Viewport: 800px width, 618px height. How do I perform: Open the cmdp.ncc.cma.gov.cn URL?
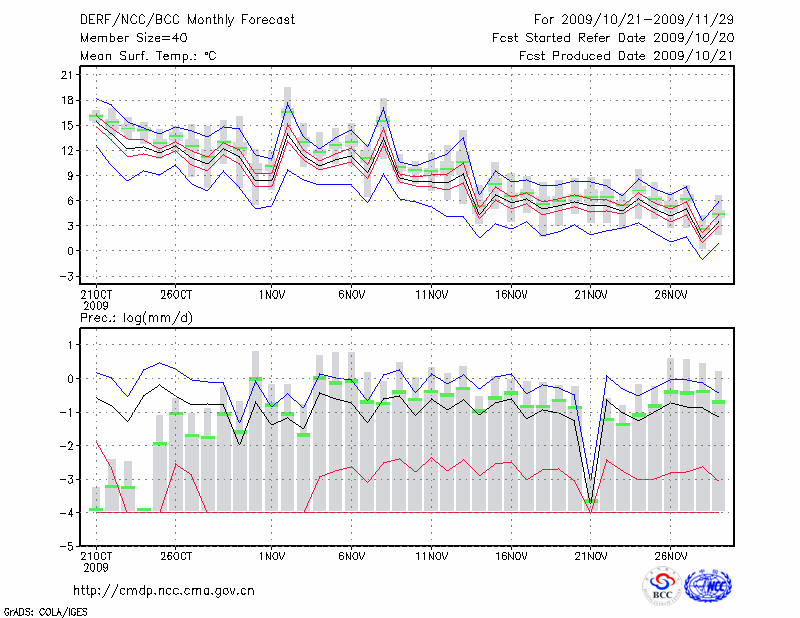[x=164, y=590]
